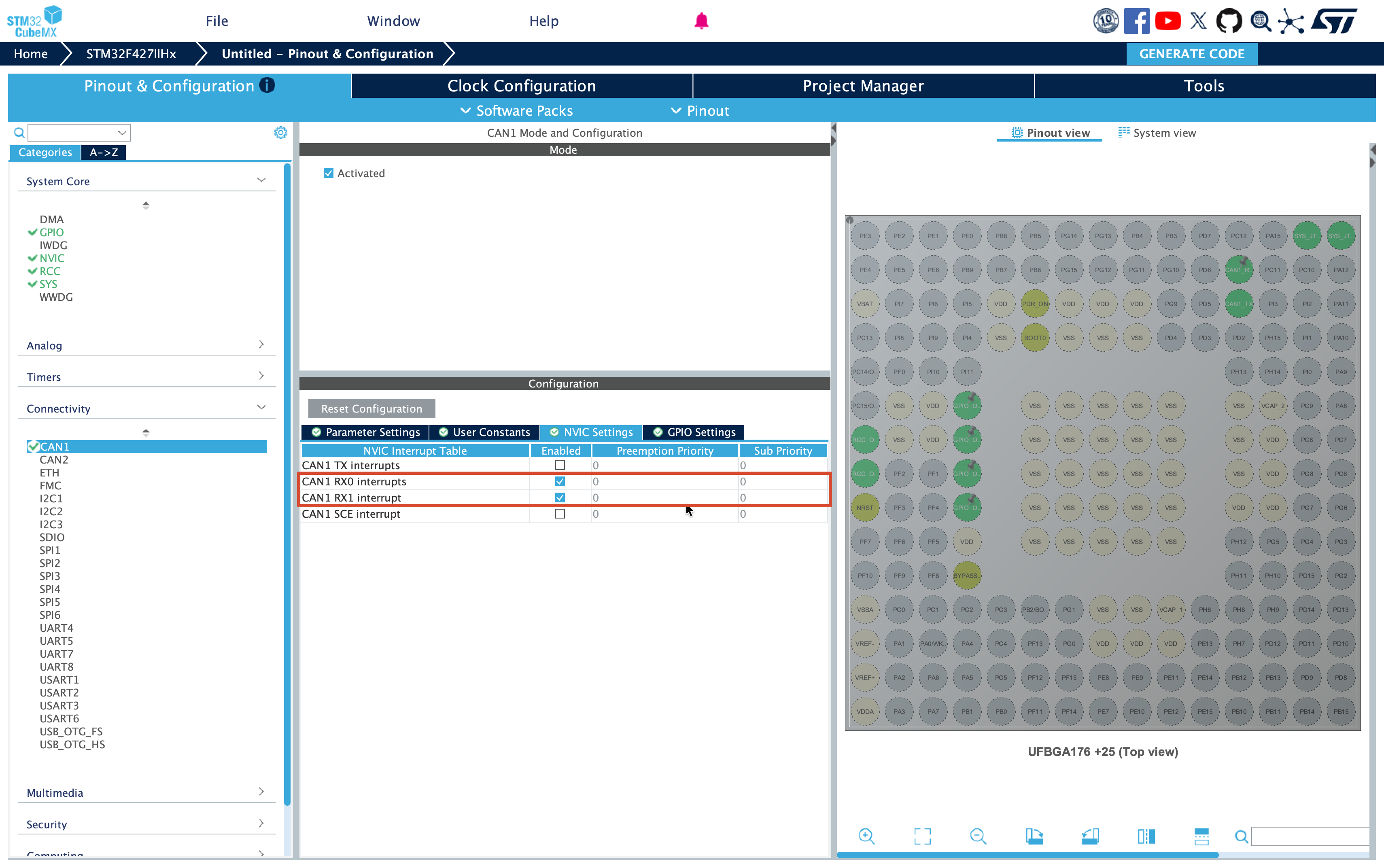Click the green CAN1_TX pin on the chip
This screenshot has height=868, width=1384.
[x=1239, y=304]
